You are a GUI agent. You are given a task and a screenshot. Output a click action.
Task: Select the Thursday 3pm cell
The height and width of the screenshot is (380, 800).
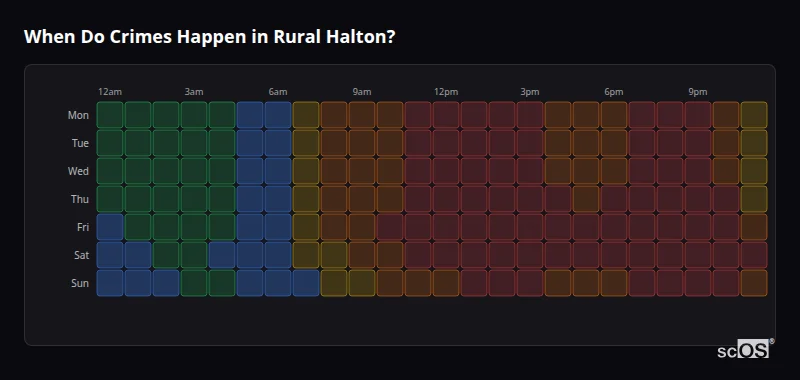pos(530,199)
